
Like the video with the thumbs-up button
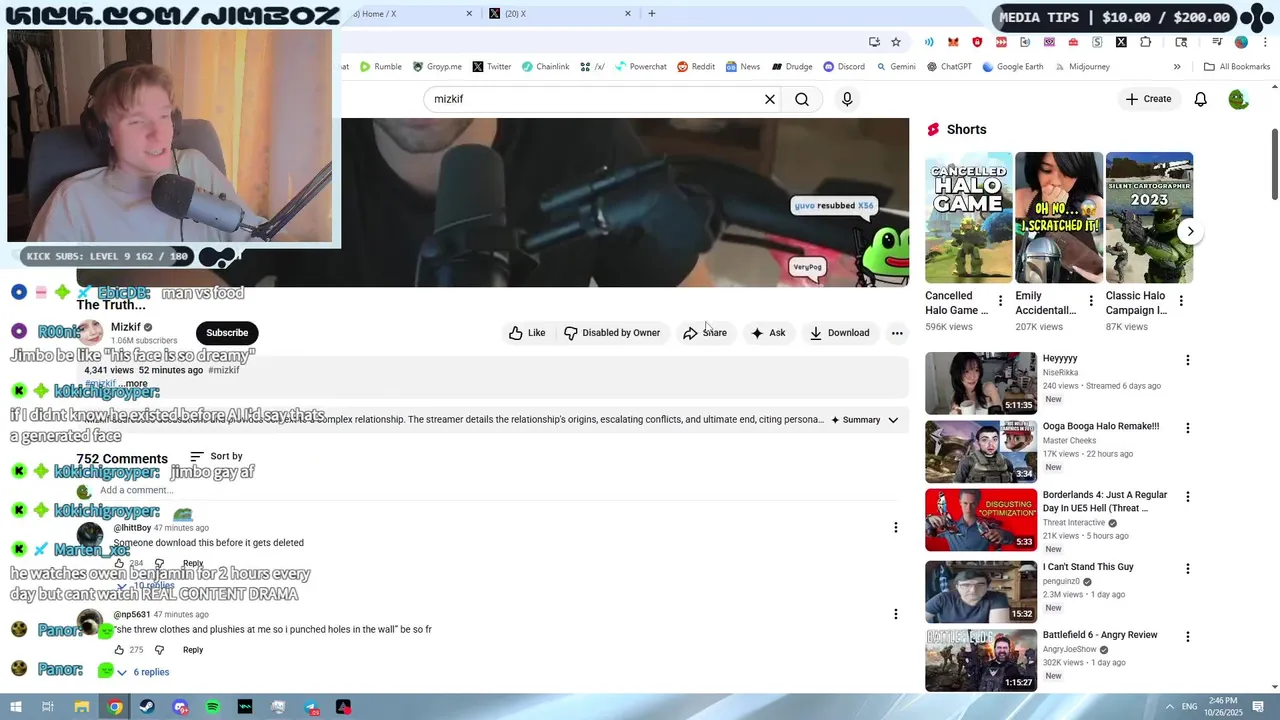pos(527,333)
